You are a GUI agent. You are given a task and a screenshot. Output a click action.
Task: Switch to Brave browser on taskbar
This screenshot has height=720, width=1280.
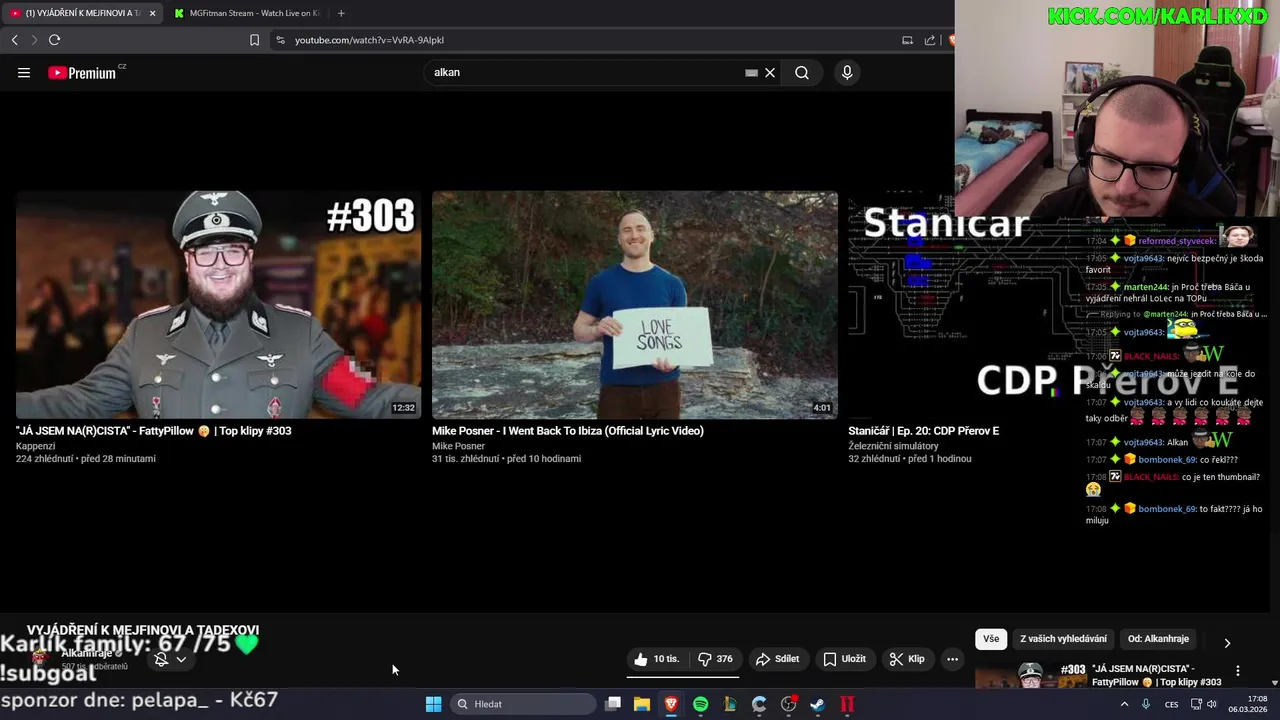tap(671, 704)
